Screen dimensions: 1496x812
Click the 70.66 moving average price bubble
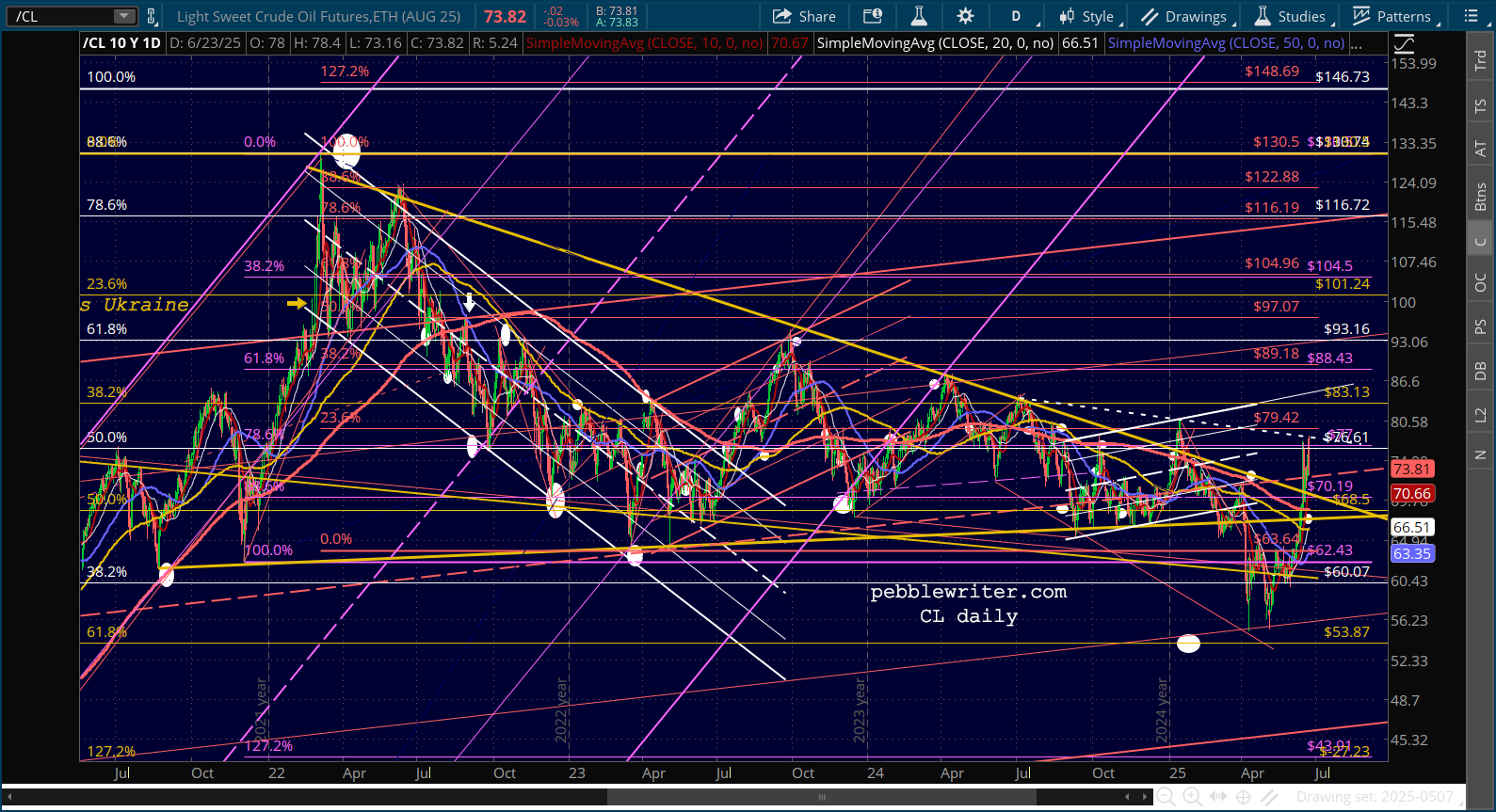(1411, 493)
